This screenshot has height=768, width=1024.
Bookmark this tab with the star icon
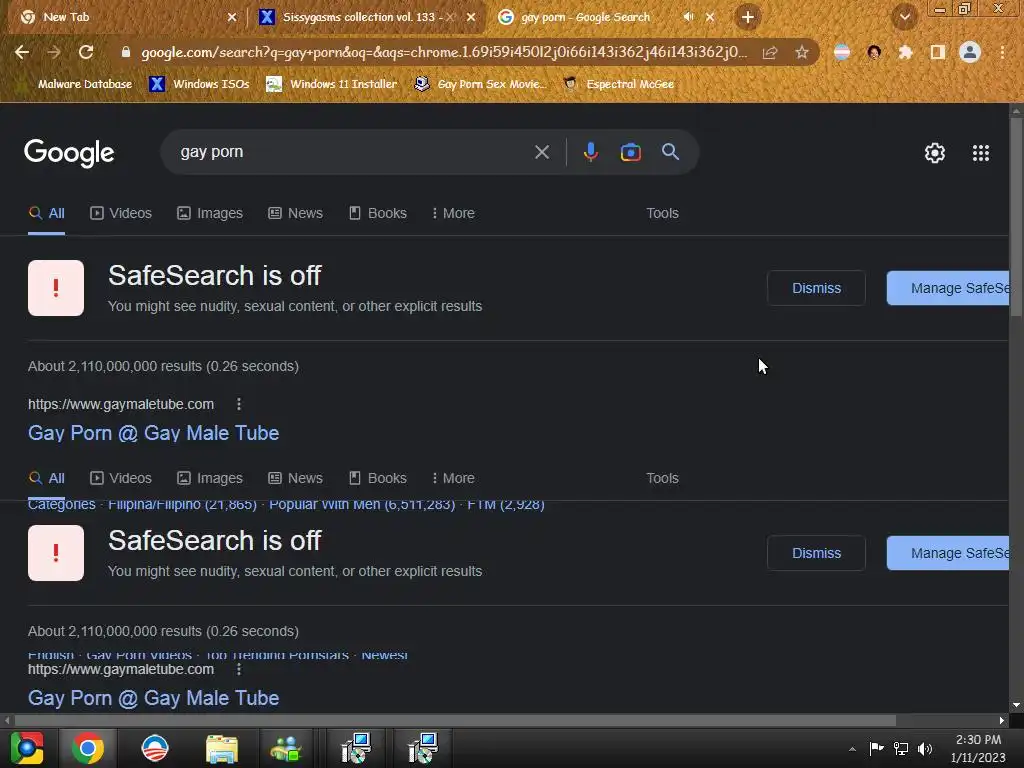click(x=802, y=53)
